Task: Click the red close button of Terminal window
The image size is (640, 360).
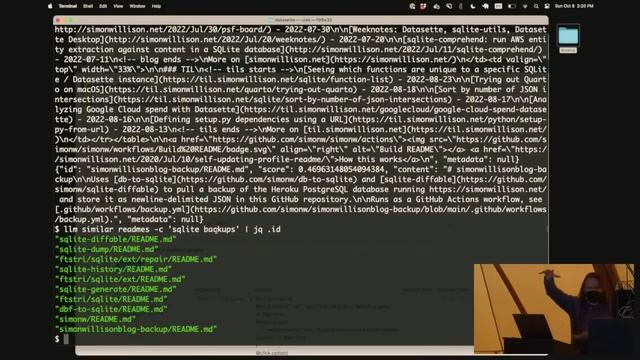Action: tap(58, 20)
